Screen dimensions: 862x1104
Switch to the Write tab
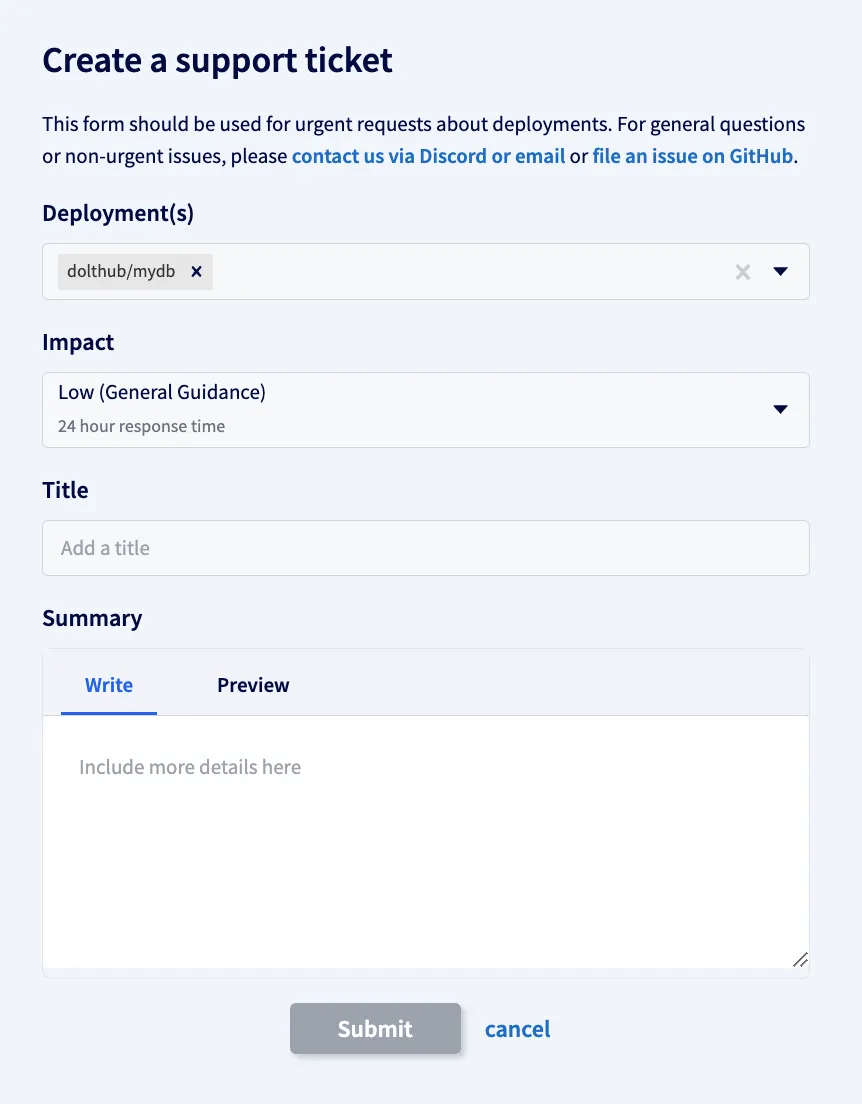point(109,685)
